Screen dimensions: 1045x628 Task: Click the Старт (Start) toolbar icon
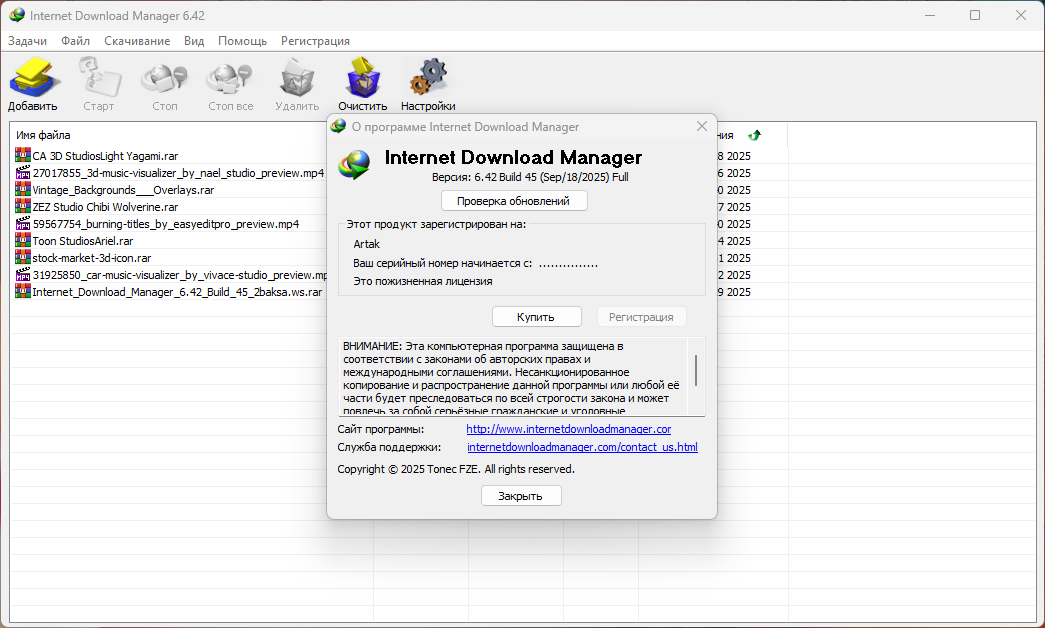pyautogui.click(x=98, y=78)
